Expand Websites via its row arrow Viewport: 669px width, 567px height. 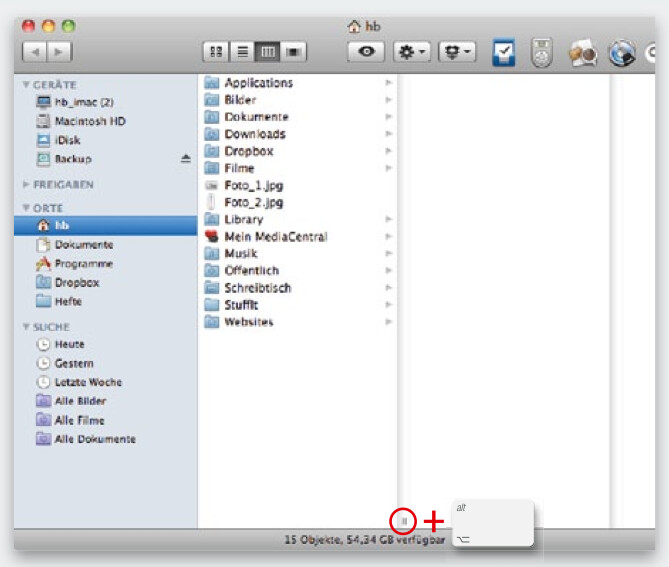pos(388,322)
